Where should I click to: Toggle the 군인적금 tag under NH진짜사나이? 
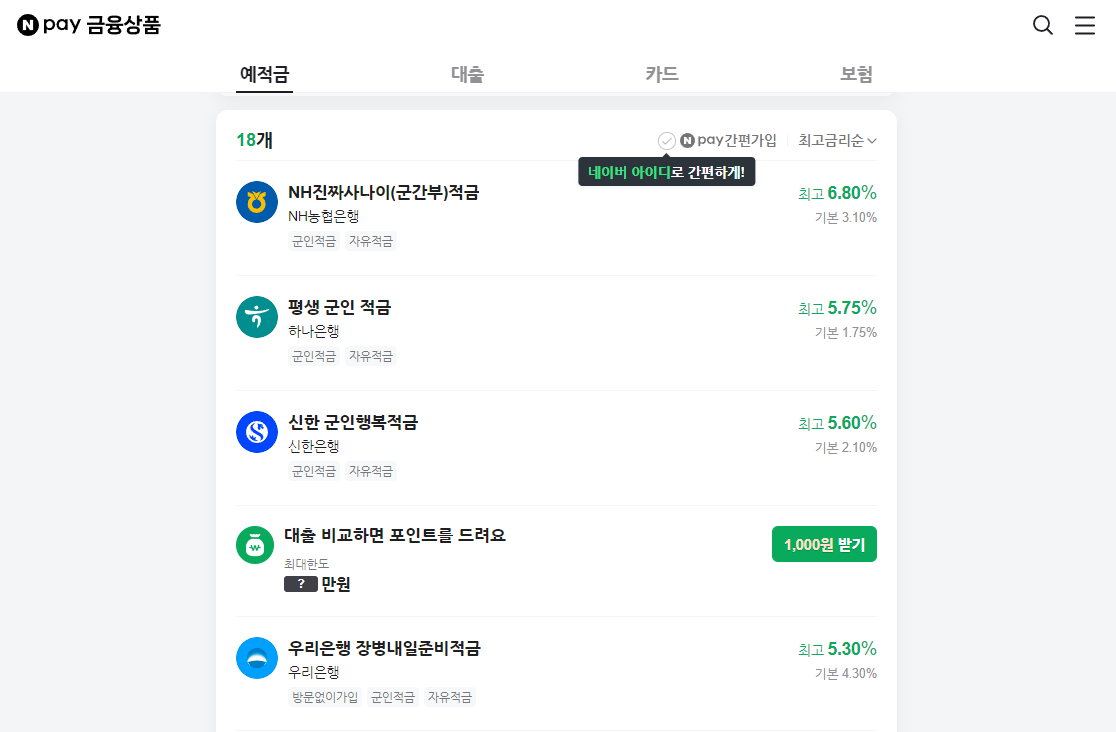click(313, 241)
